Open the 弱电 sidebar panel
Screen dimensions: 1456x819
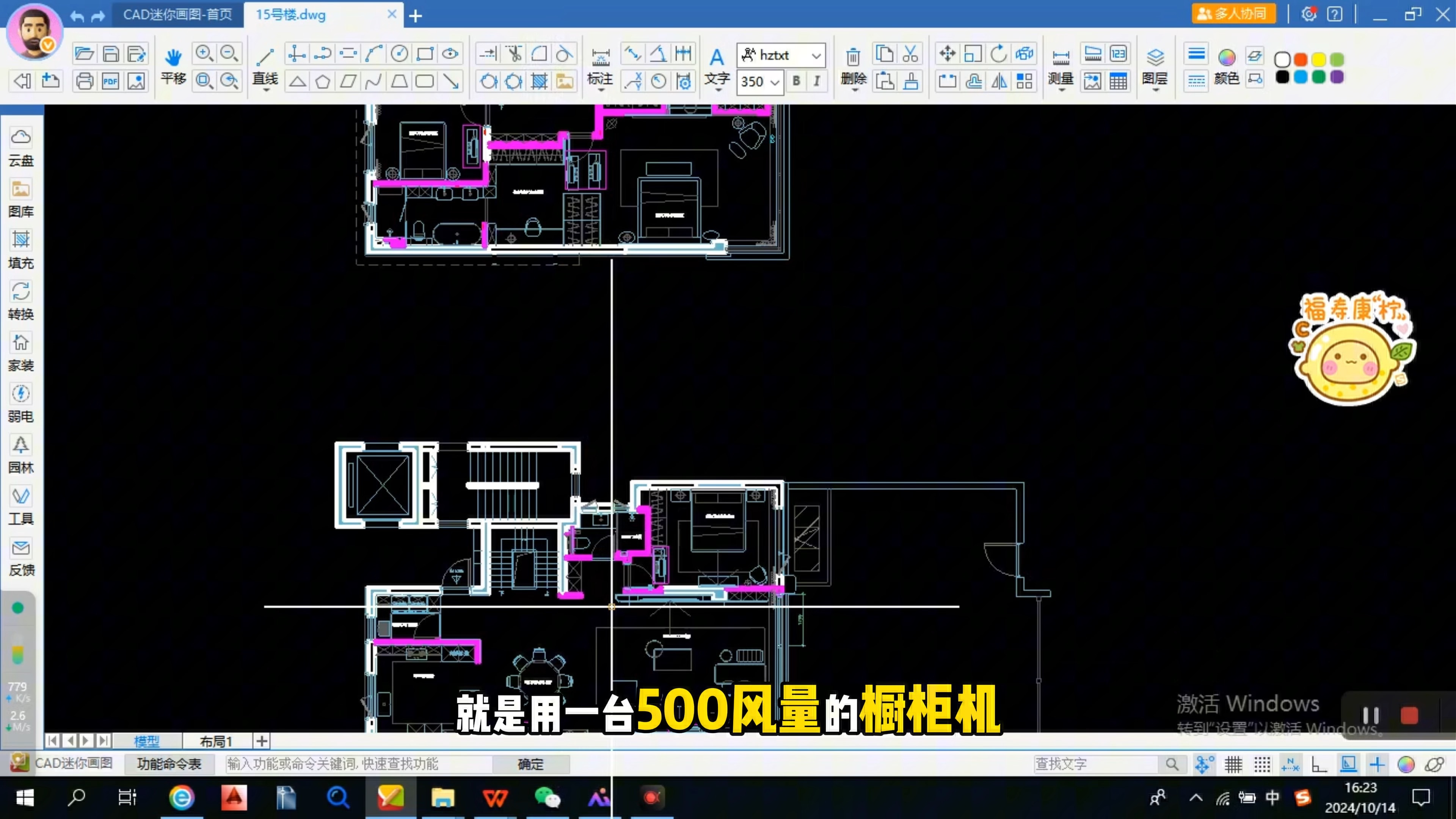click(x=21, y=403)
